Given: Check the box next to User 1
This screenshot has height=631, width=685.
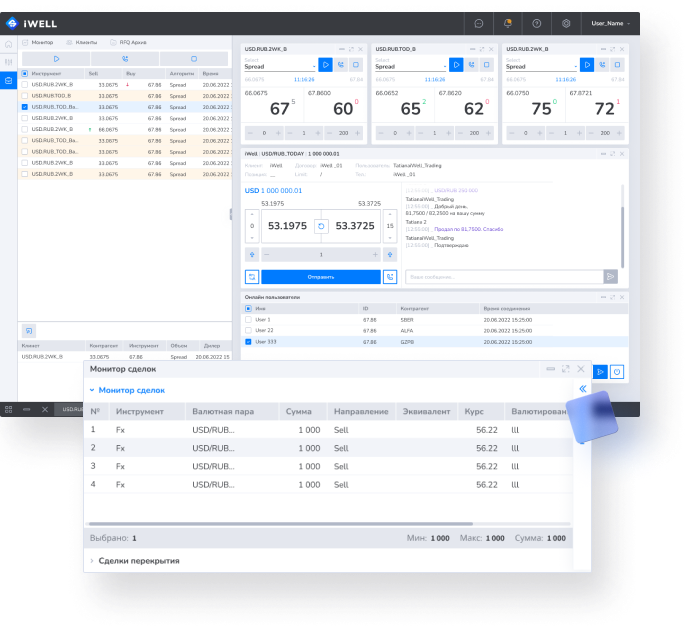Looking at the screenshot, I should coord(248,319).
